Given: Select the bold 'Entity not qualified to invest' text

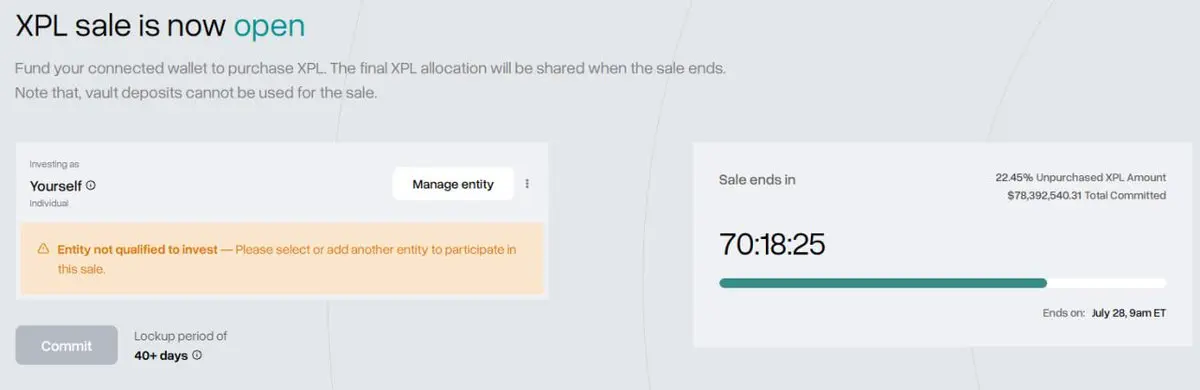Looking at the screenshot, I should click(138, 249).
